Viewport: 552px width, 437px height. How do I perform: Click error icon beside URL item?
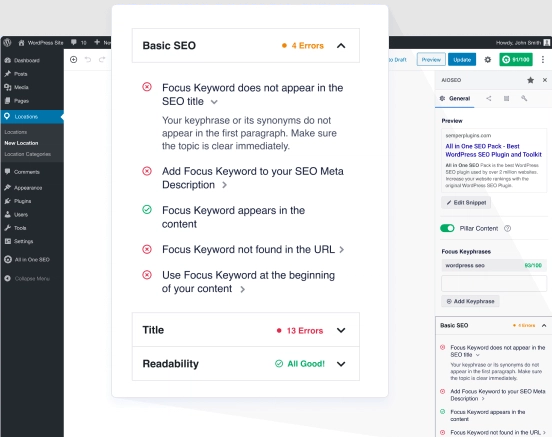point(147,249)
